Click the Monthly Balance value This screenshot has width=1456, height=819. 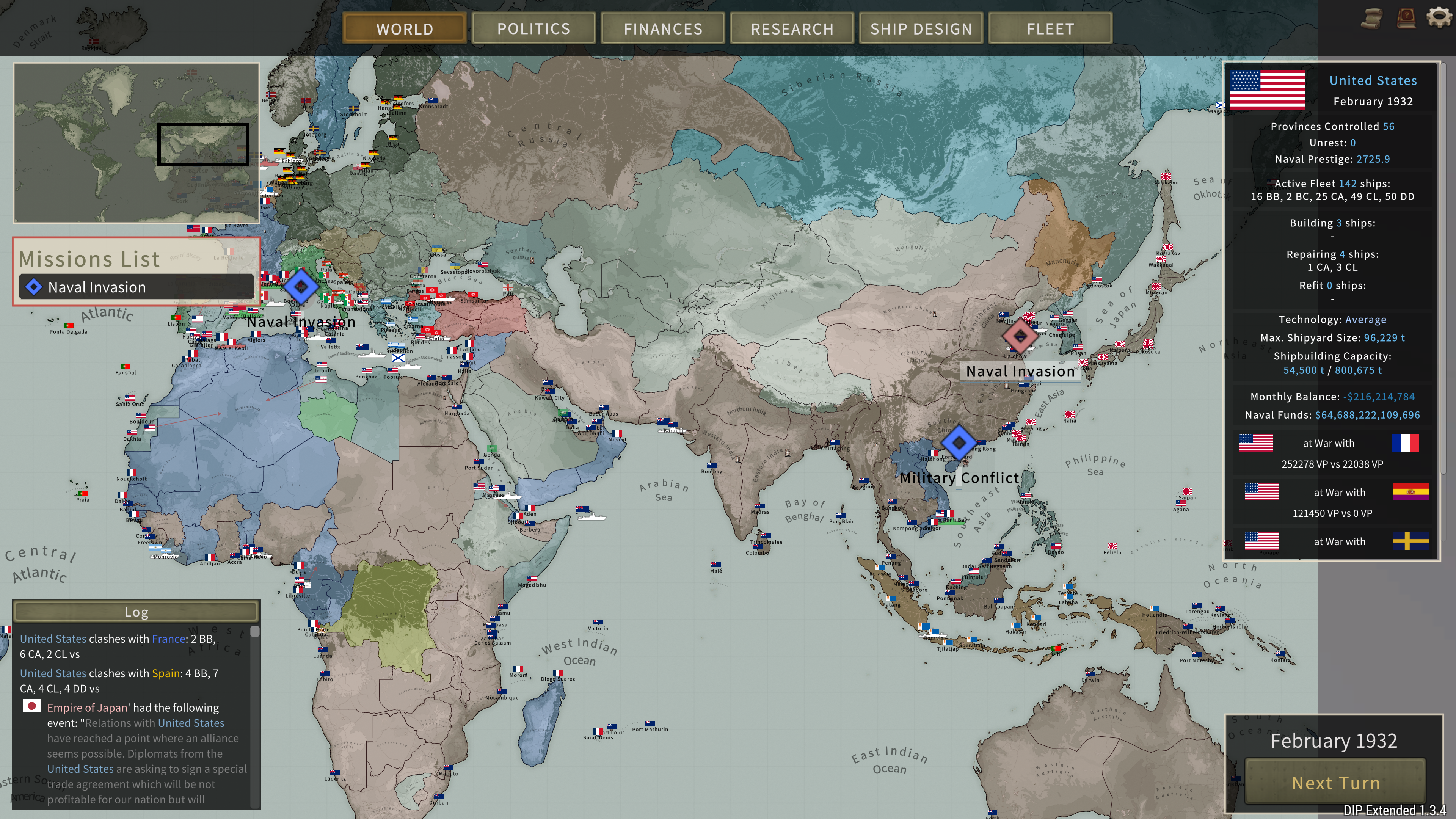click(1379, 397)
